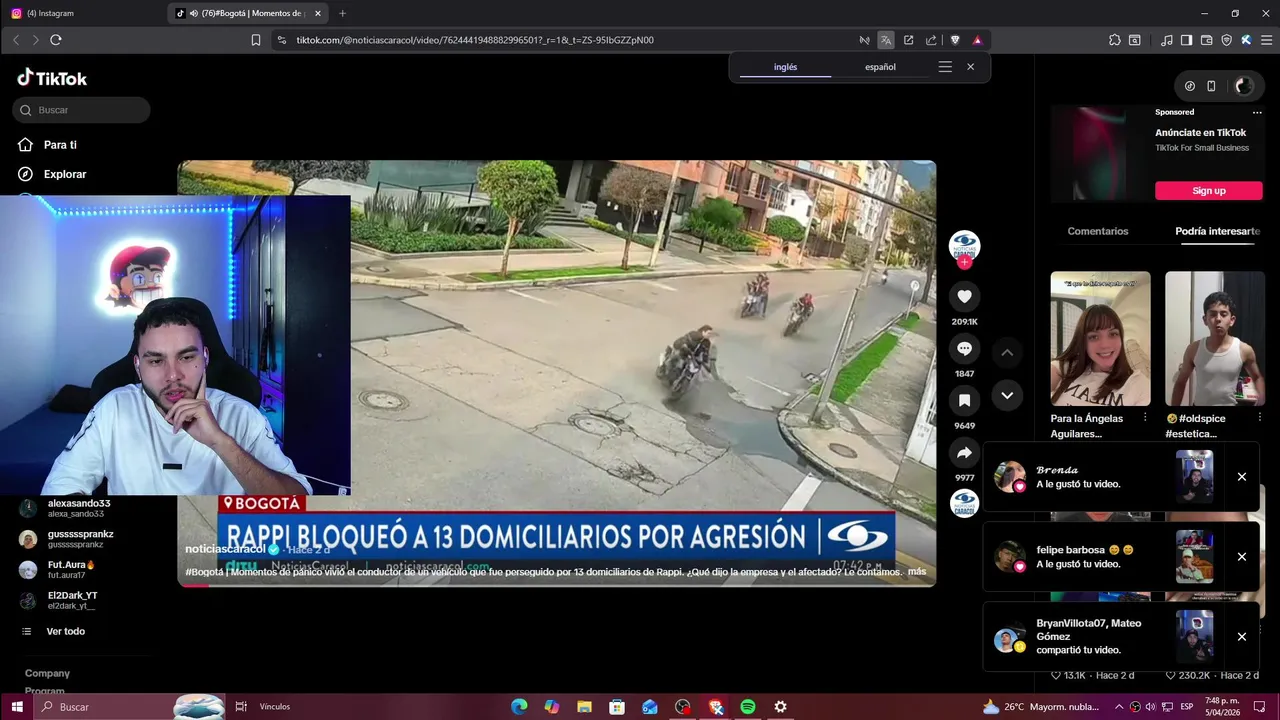Bookmark this page in the address bar
Screen dimensions: 1280x720
pyautogui.click(x=256, y=40)
